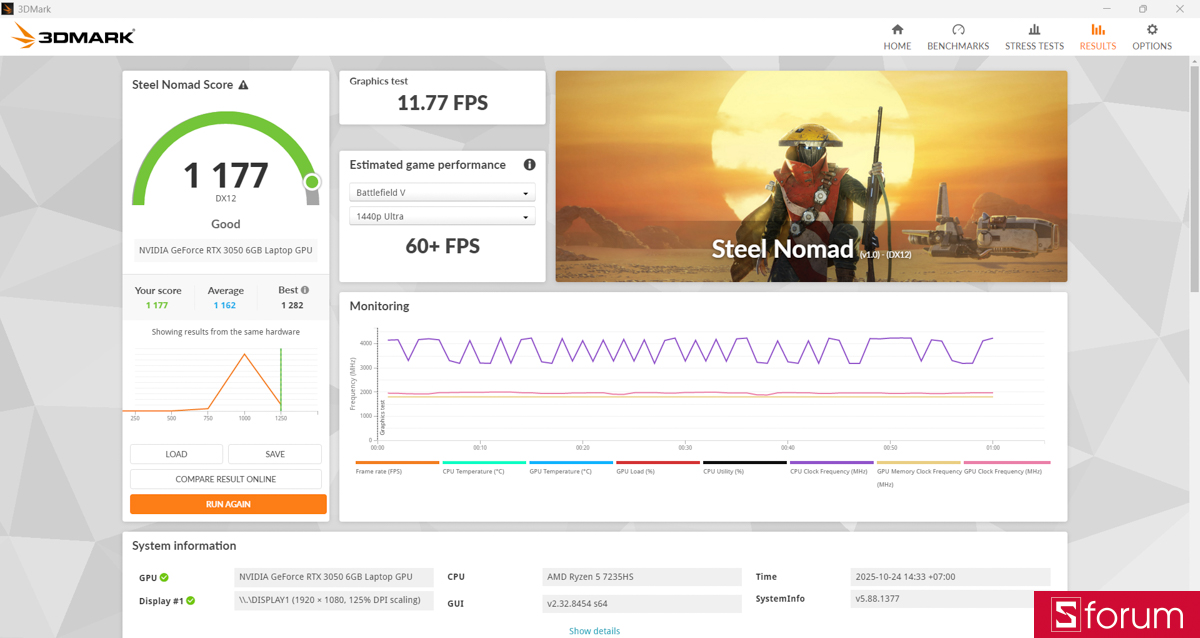Viewport: 1200px width, 638px height.
Task: Click the info icon next to Best score
Action: point(305,290)
